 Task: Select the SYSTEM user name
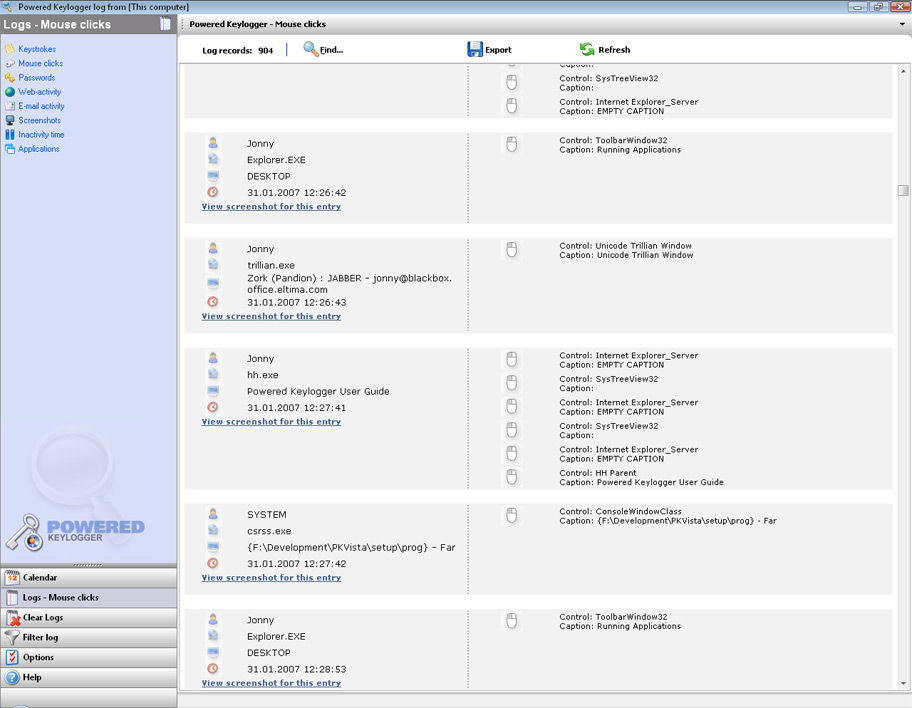click(266, 515)
